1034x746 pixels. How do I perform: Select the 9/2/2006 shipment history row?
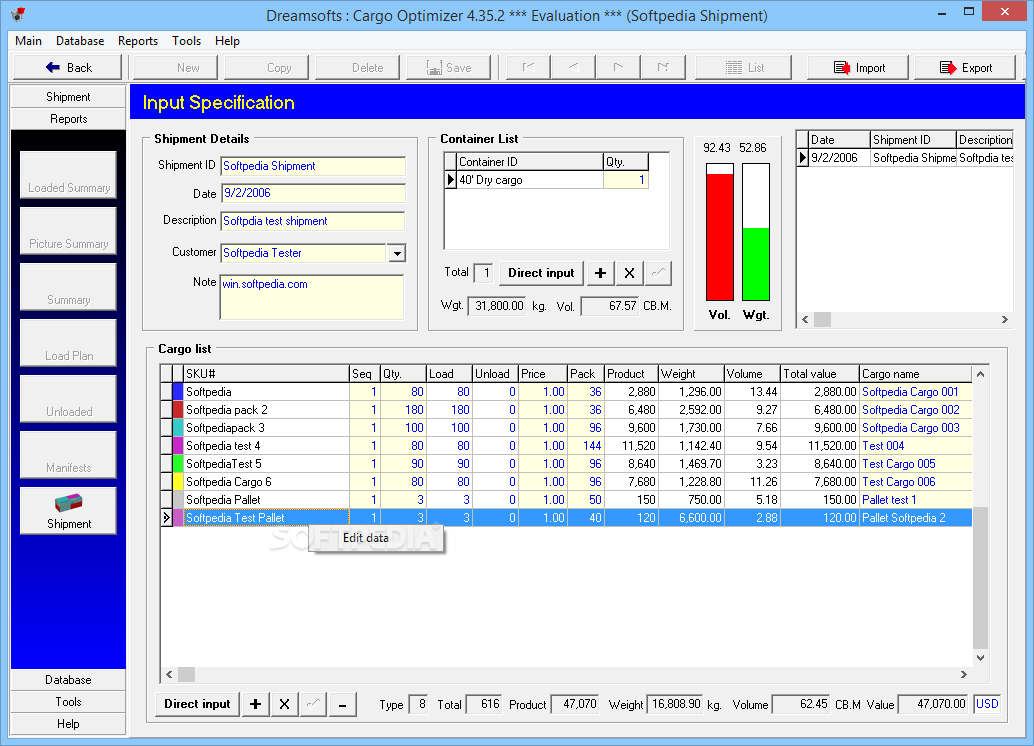(x=905, y=158)
